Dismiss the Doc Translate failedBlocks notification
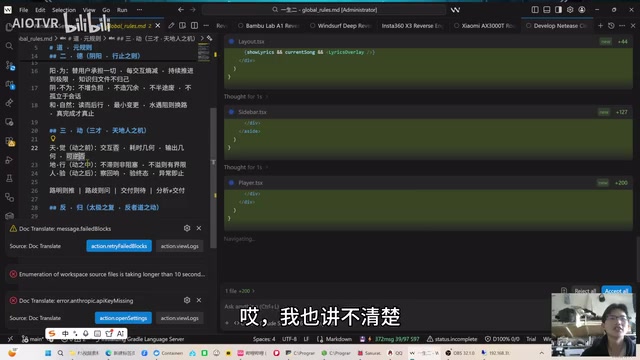 [199, 228]
